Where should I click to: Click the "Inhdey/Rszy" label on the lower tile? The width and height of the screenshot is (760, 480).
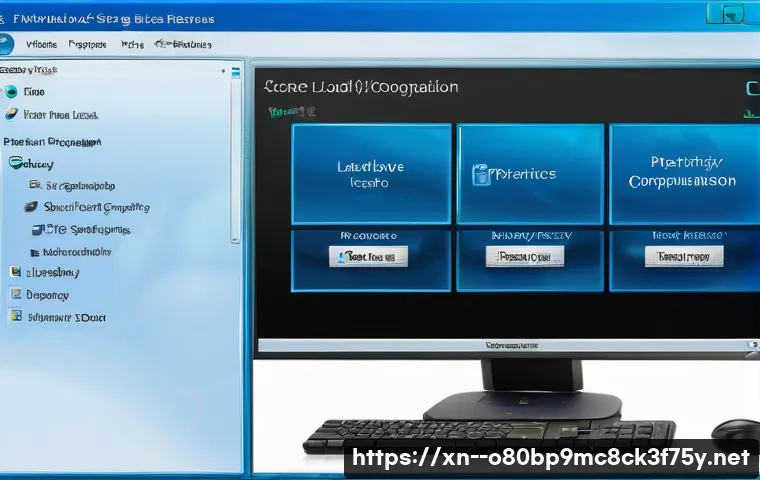pyautogui.click(x=531, y=236)
